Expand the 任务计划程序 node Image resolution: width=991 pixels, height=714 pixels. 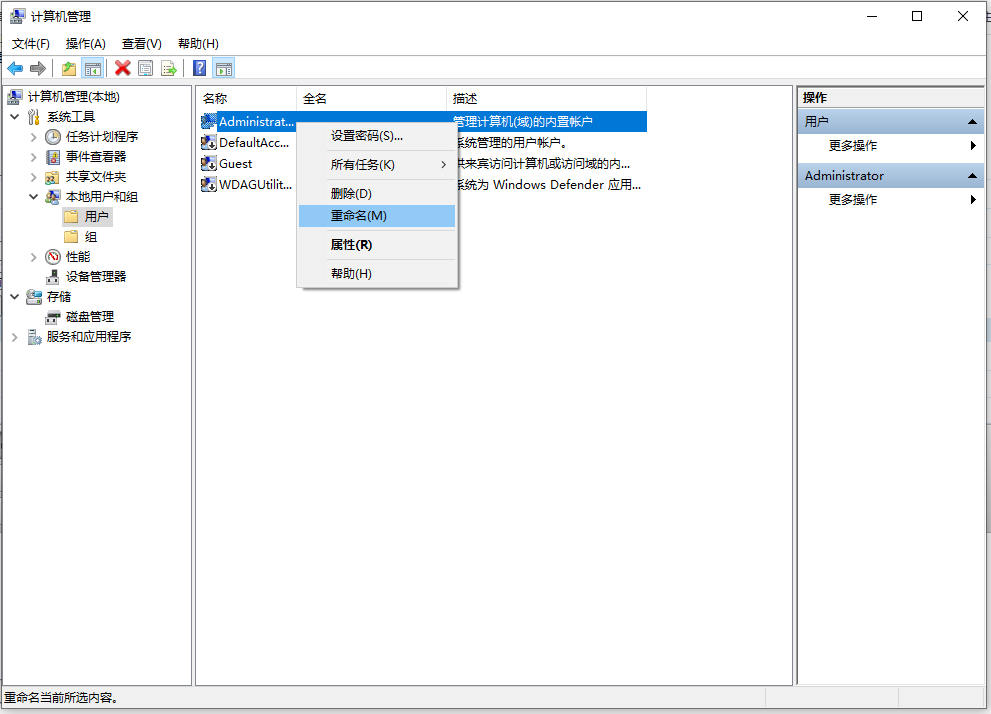[x=33, y=136]
